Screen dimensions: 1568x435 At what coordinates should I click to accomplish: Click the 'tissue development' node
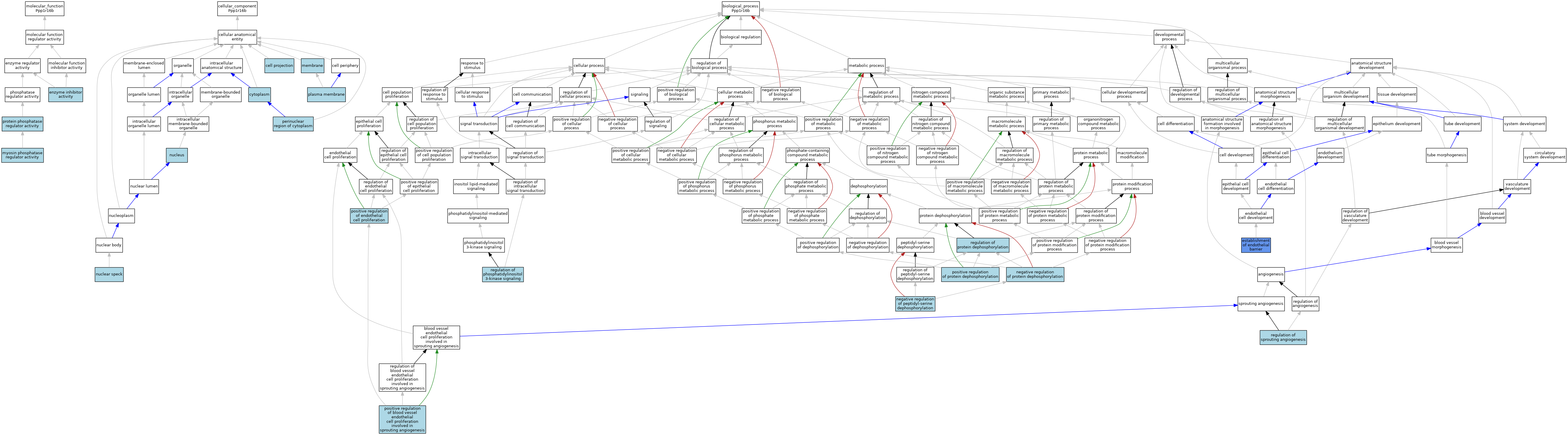pyautogui.click(x=1396, y=94)
